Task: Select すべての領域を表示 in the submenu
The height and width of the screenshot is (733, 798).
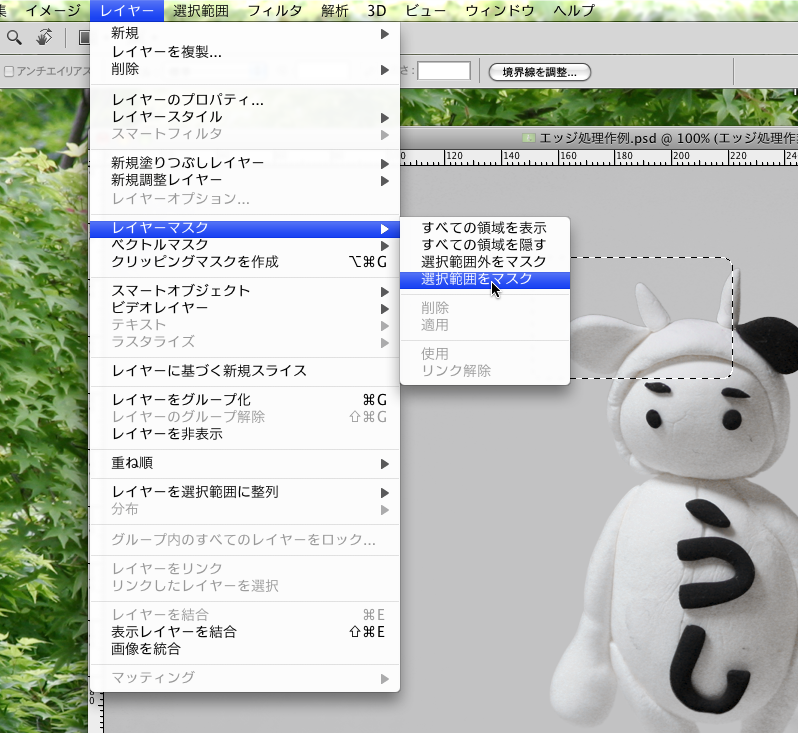Action: pyautogui.click(x=485, y=228)
